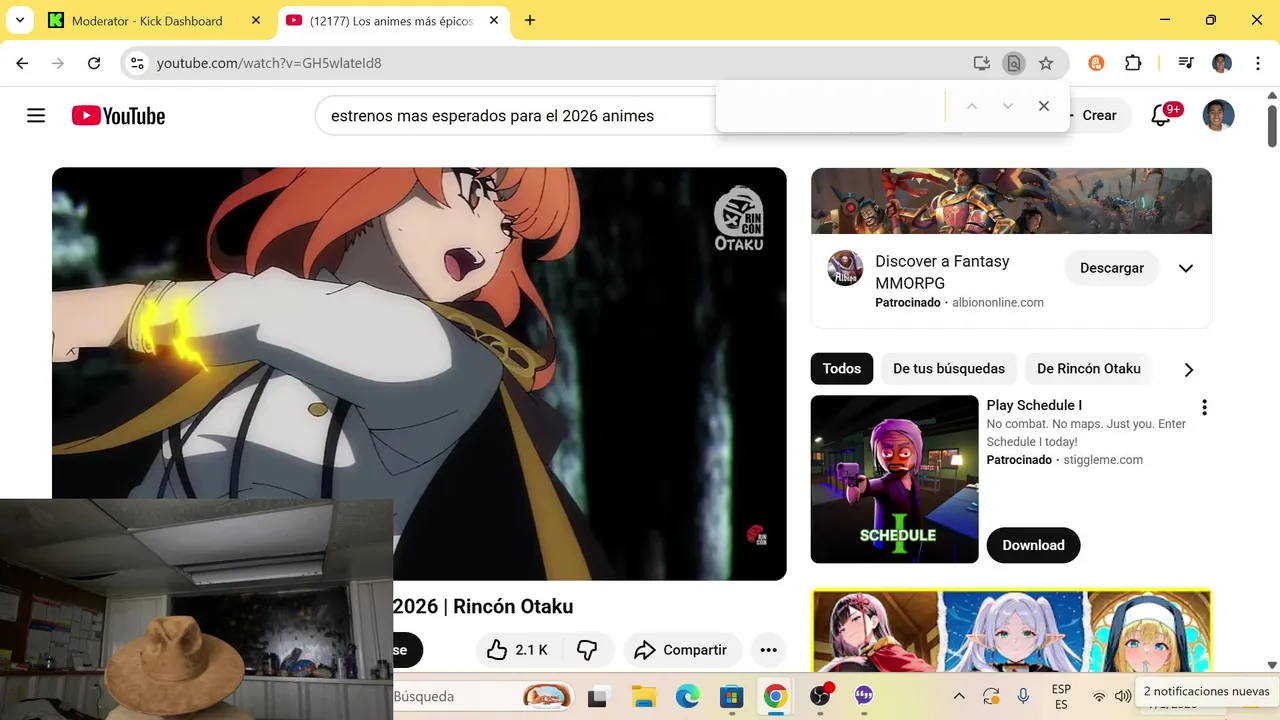The height and width of the screenshot is (720, 1280).
Task: Open the Chrome profile avatar
Action: [1221, 63]
